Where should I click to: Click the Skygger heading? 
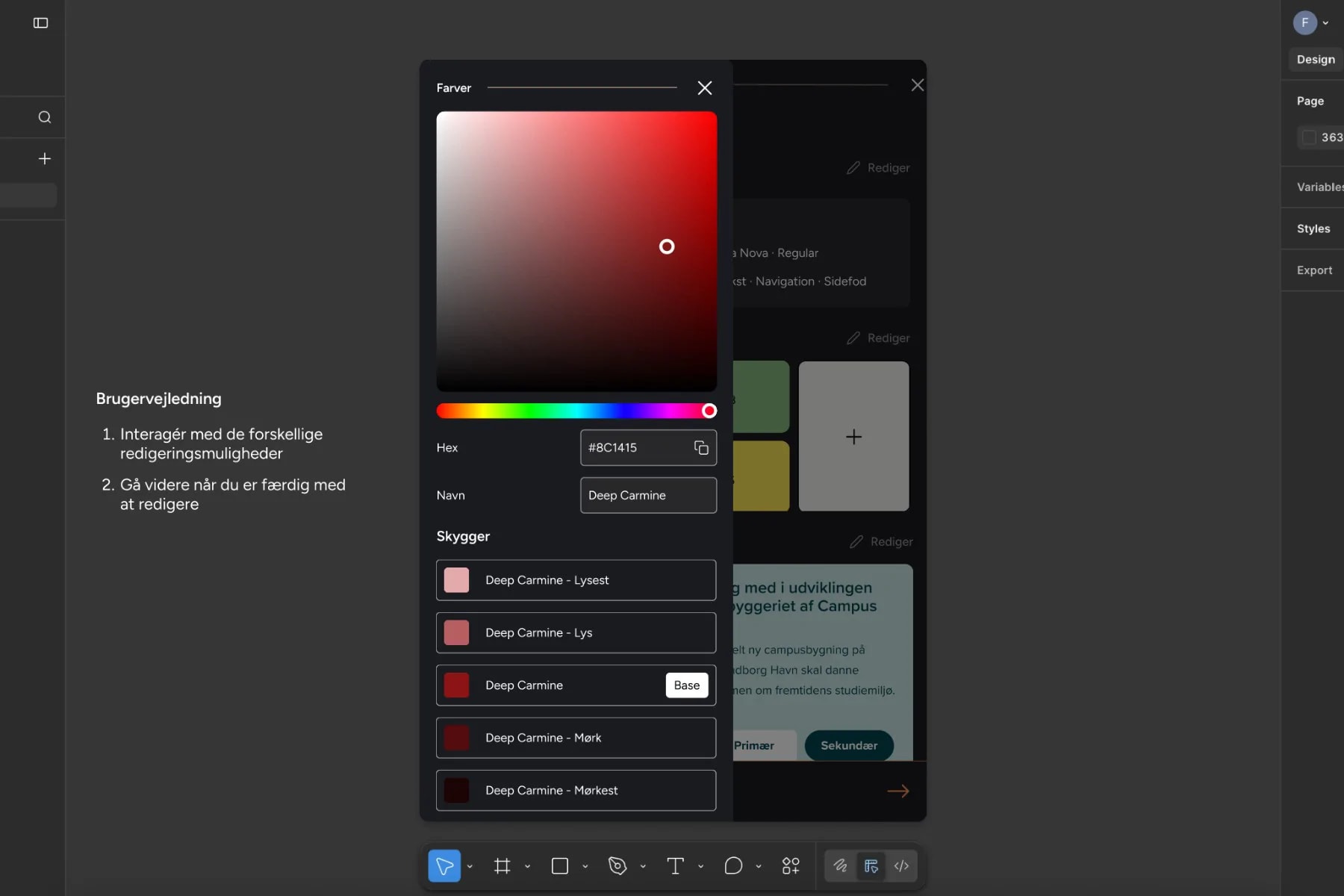463,536
